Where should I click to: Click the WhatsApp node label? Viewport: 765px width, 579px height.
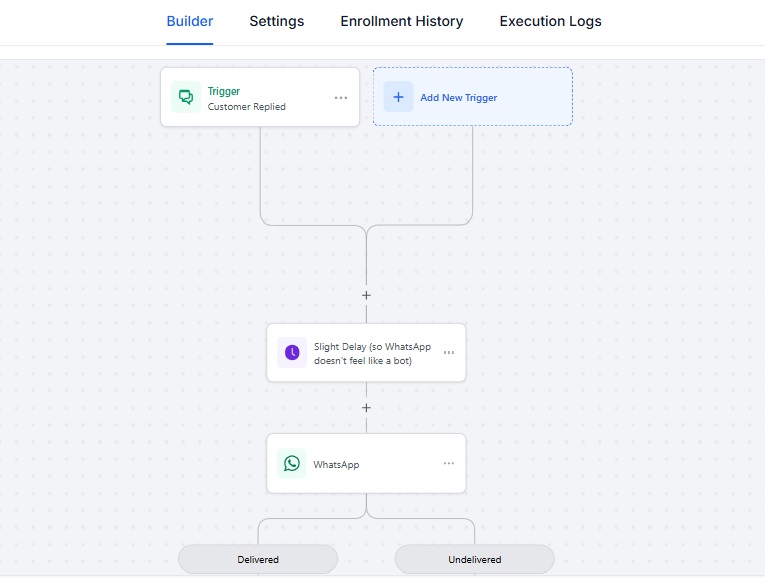pyautogui.click(x=336, y=464)
